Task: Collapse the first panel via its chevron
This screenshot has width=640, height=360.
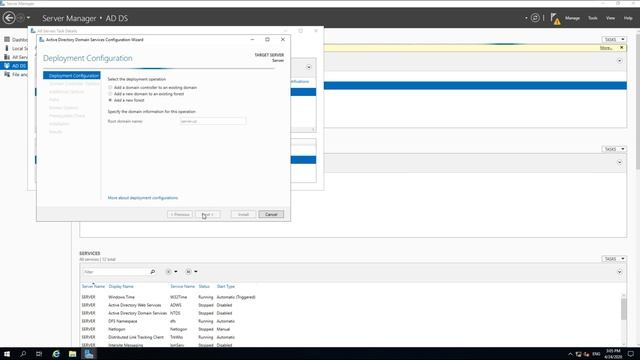Action: (620, 60)
